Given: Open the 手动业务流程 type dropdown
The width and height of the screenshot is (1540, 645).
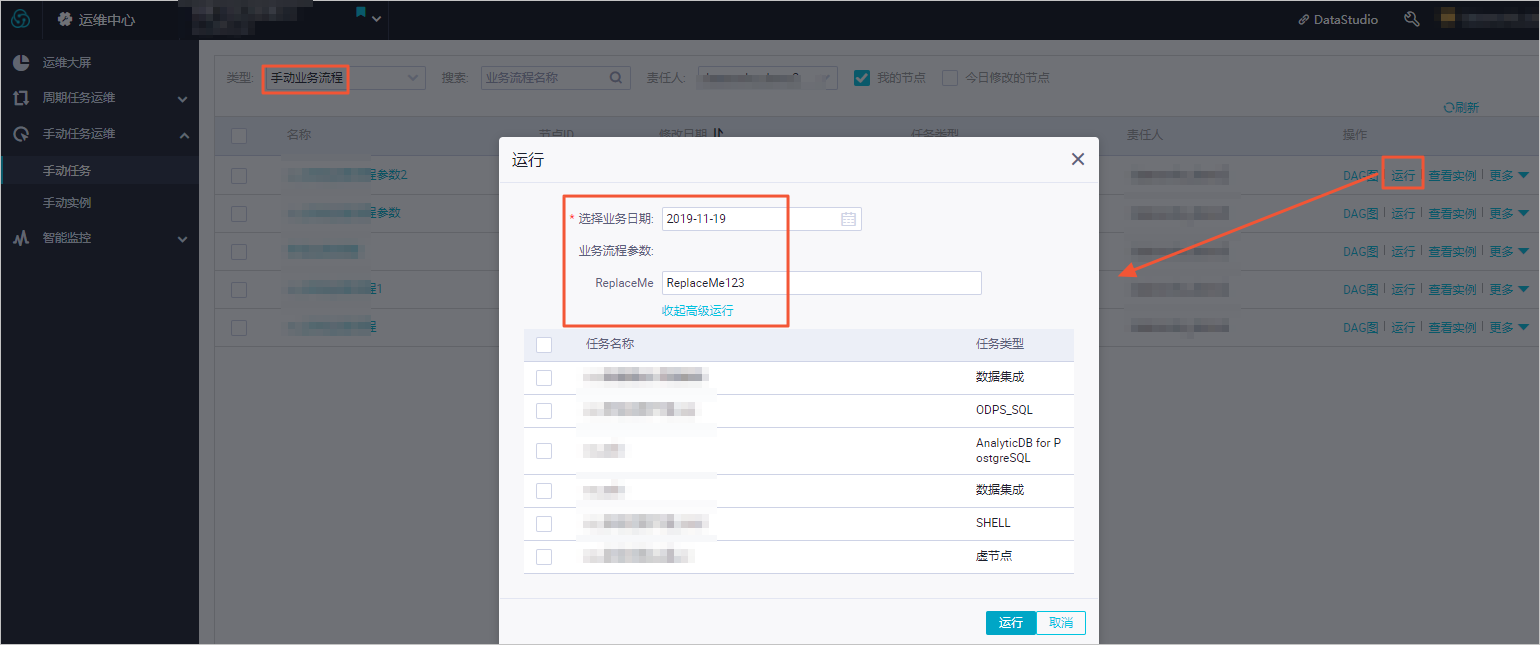Looking at the screenshot, I should [x=344, y=78].
